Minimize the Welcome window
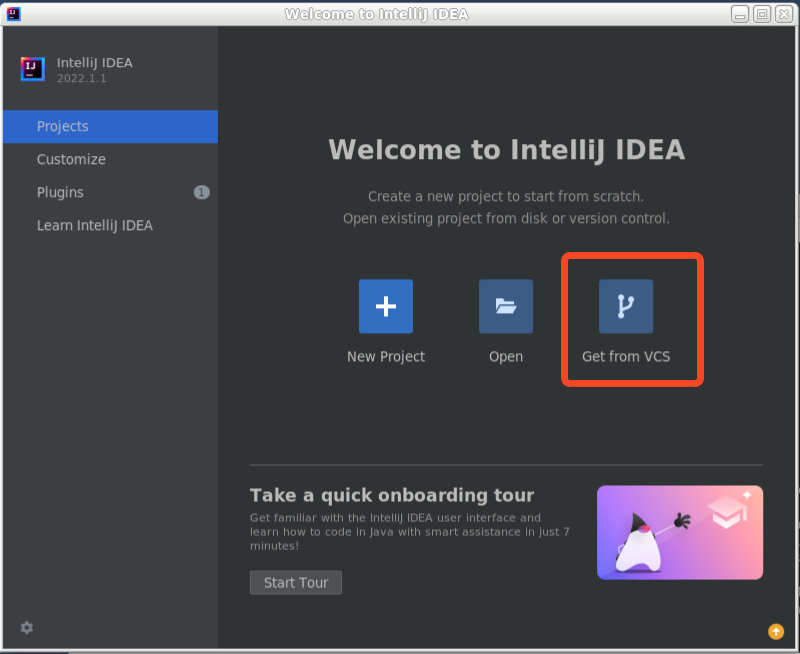The height and width of the screenshot is (654, 800). [x=740, y=14]
